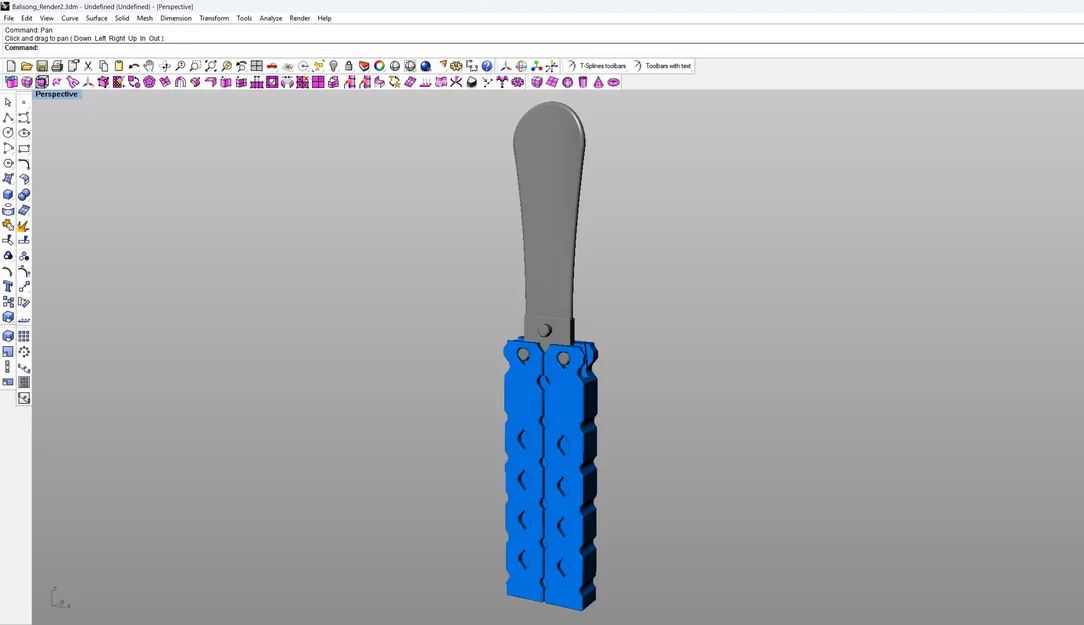The image size is (1084, 625).
Task: Open the Surface menu
Action: click(x=96, y=18)
